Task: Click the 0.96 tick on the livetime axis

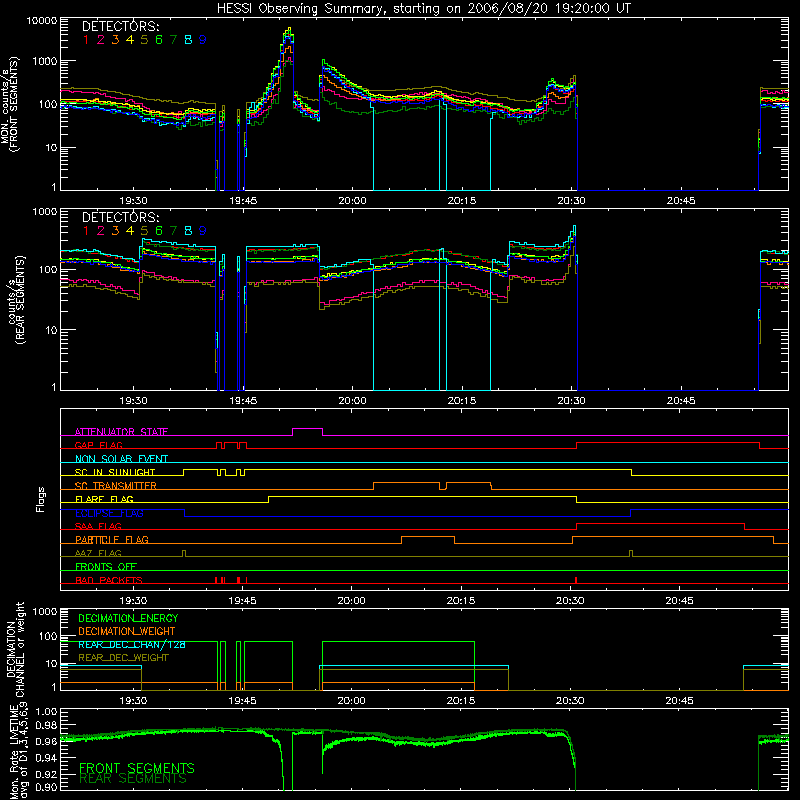Action: [x=46, y=741]
